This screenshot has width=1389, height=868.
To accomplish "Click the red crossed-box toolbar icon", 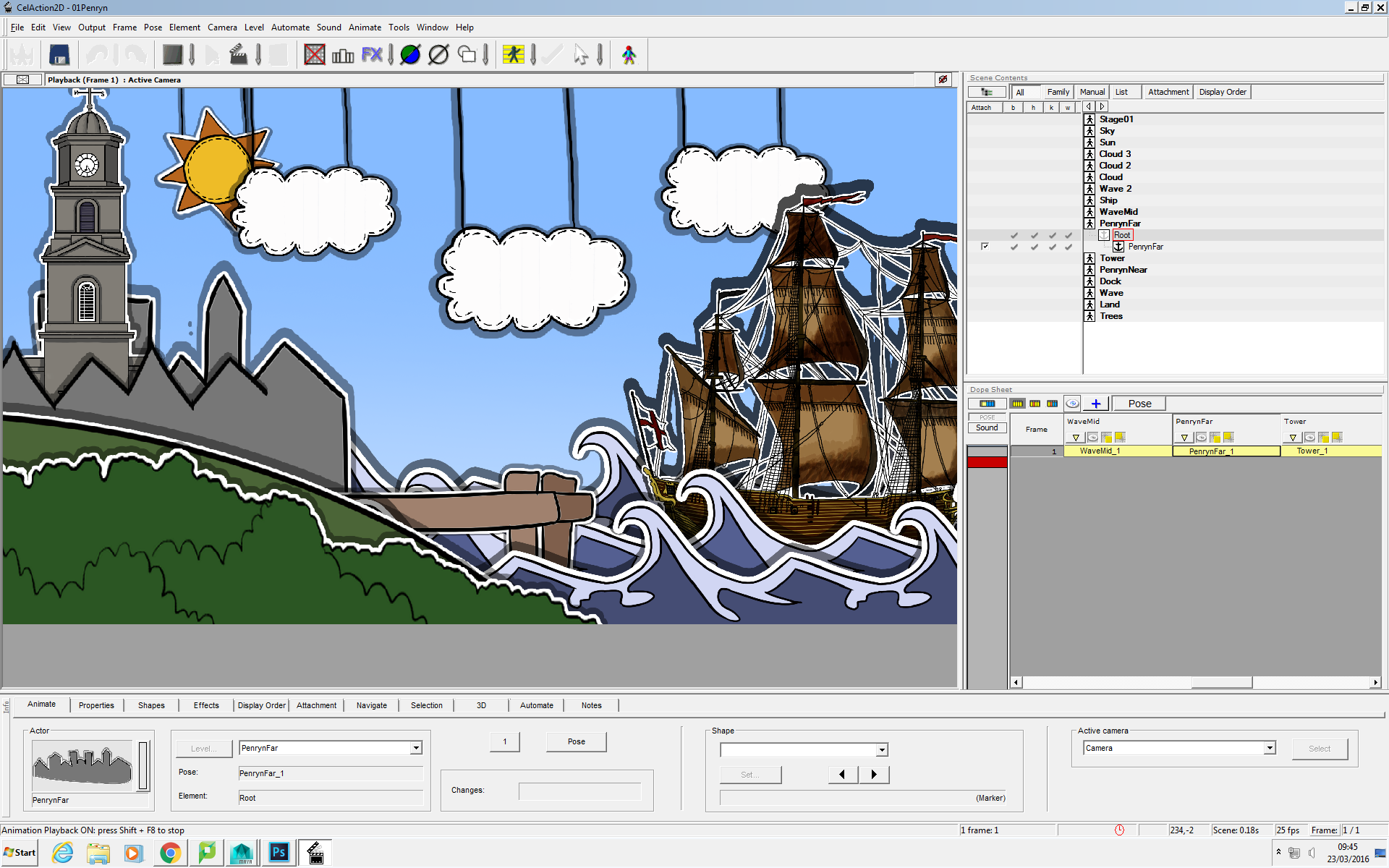I will (x=315, y=55).
